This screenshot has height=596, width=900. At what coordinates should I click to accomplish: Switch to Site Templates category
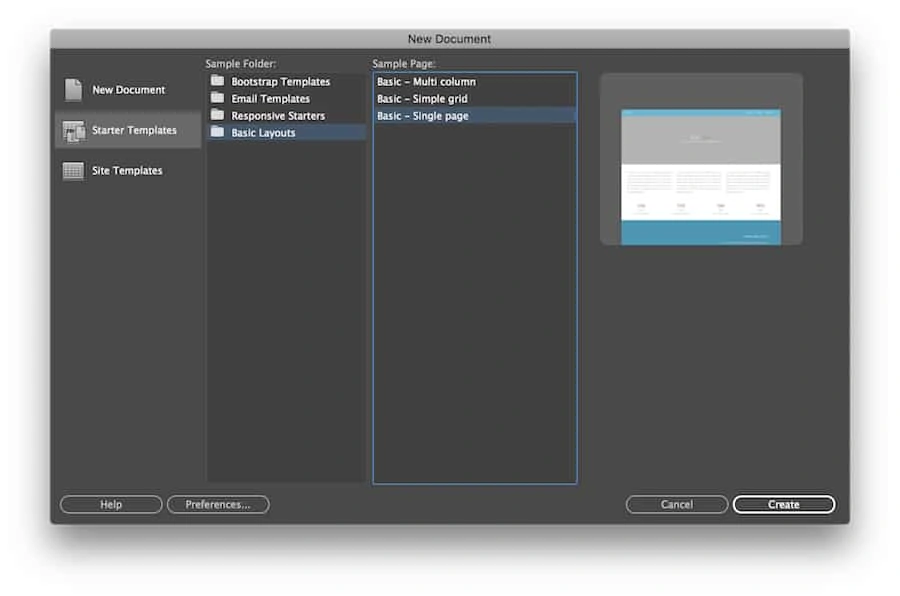[x=127, y=171]
